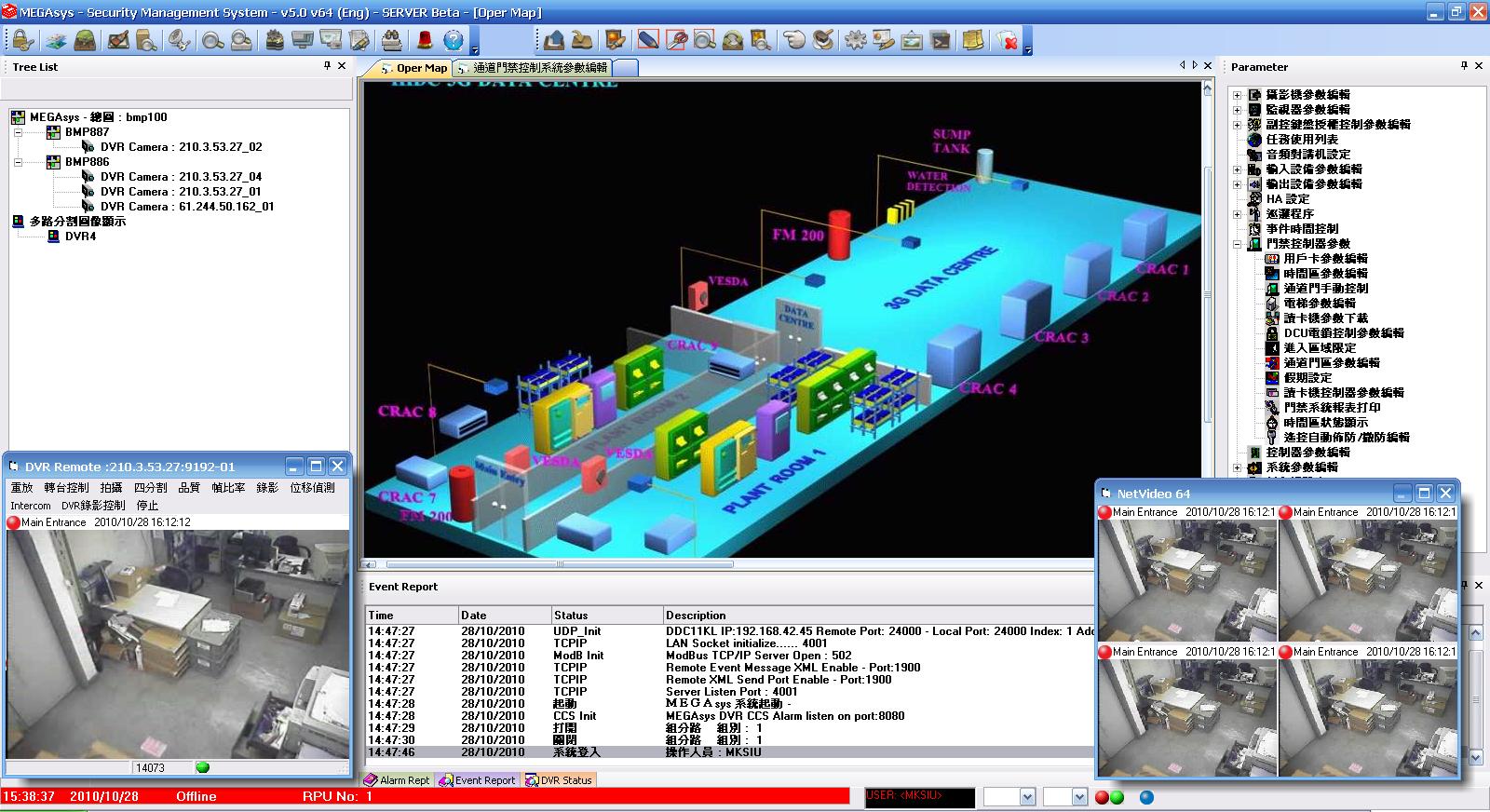Image resolution: width=1490 pixels, height=812 pixels.
Task: Click the map's horizontal scrollbar thumb
Action: (559, 564)
